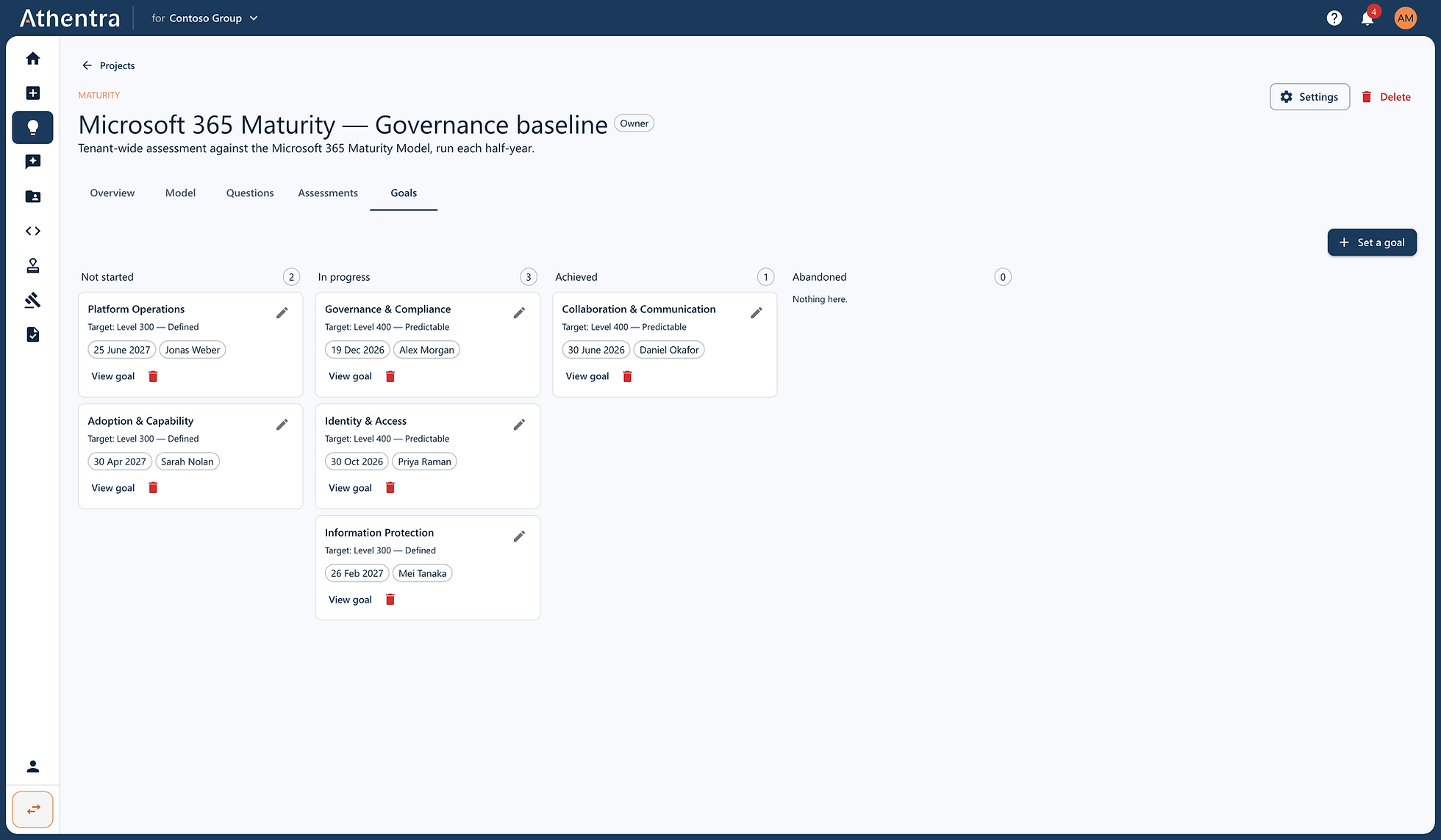Expand the Contoso Group organization dropdown
The width and height of the screenshot is (1441, 840).
point(205,18)
